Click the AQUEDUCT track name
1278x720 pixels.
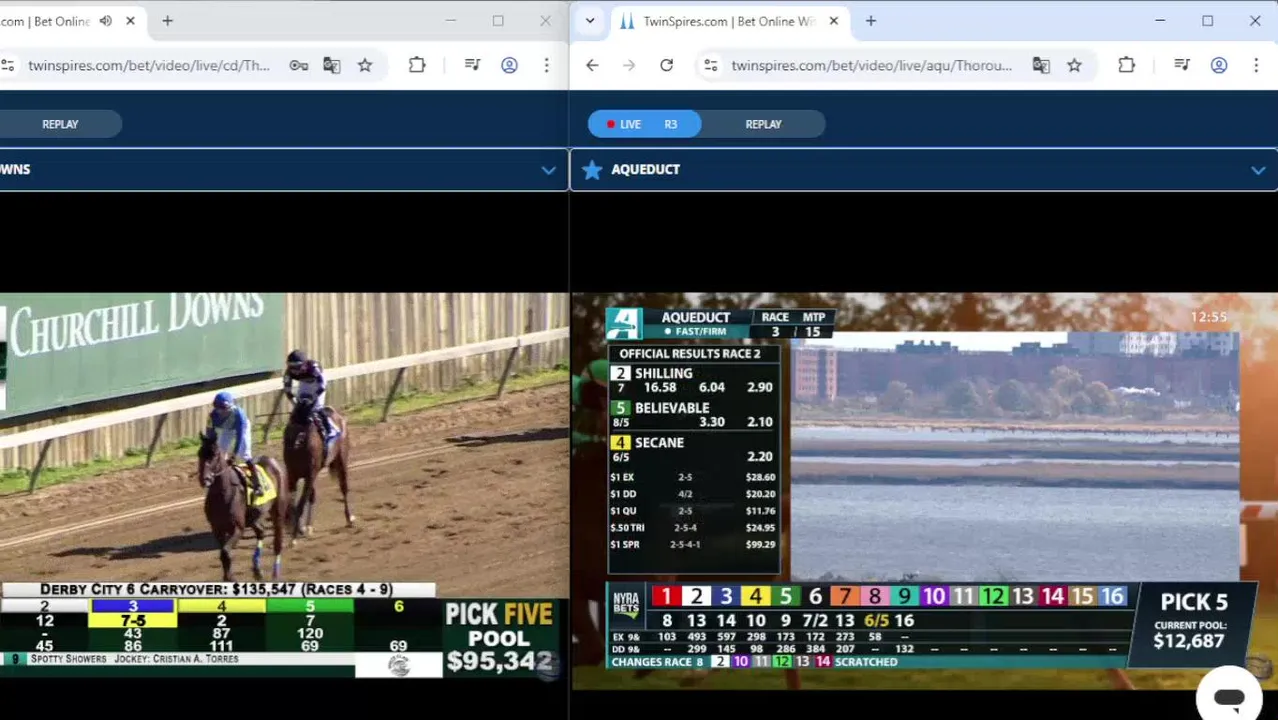(x=645, y=170)
